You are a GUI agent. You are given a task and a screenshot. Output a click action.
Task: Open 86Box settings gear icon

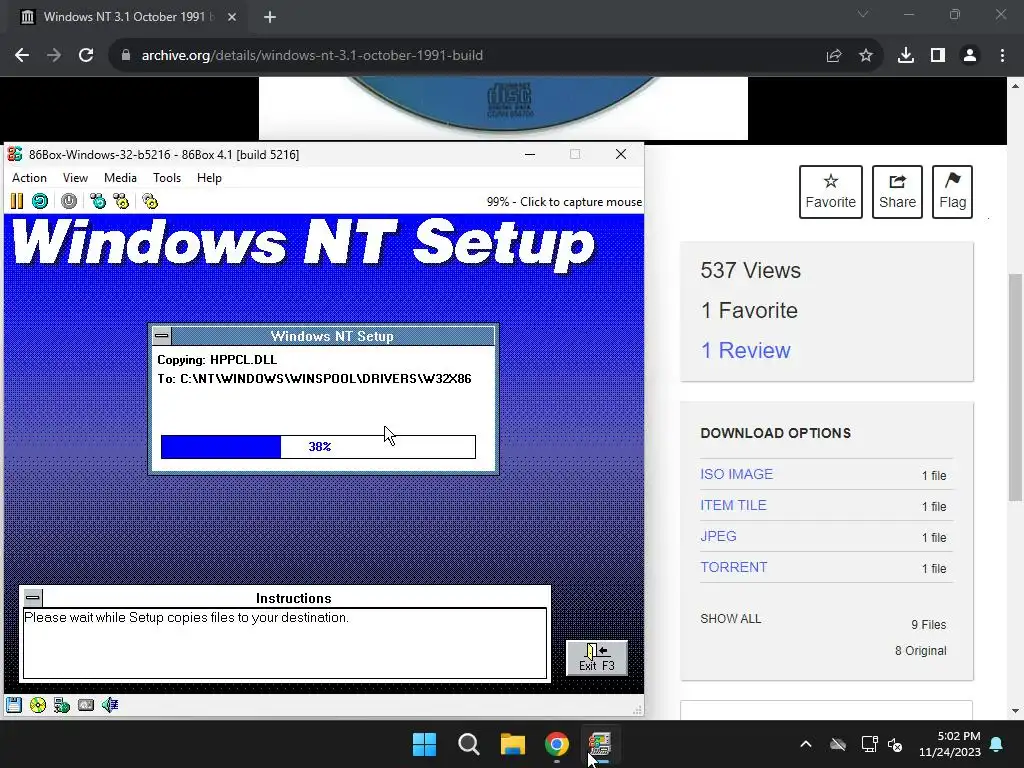(x=150, y=201)
